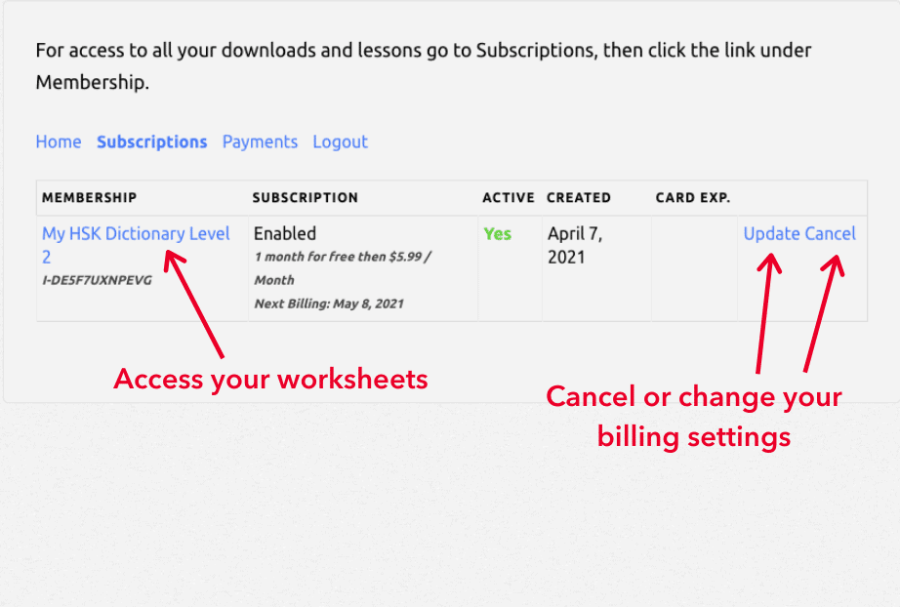Image resolution: width=900 pixels, height=607 pixels.
Task: Open the Payments page link
Action: tap(260, 142)
